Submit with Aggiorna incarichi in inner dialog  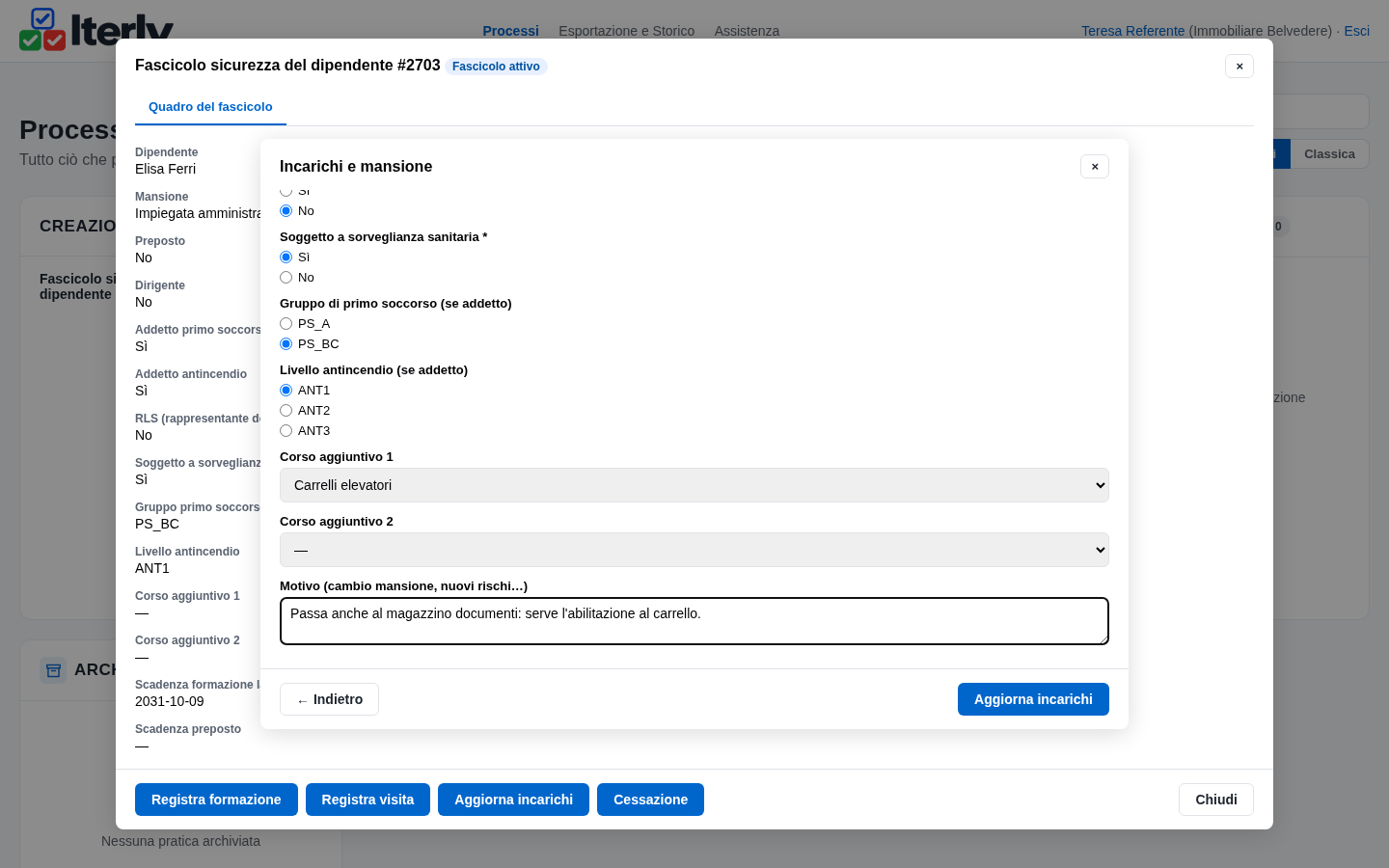(1033, 699)
